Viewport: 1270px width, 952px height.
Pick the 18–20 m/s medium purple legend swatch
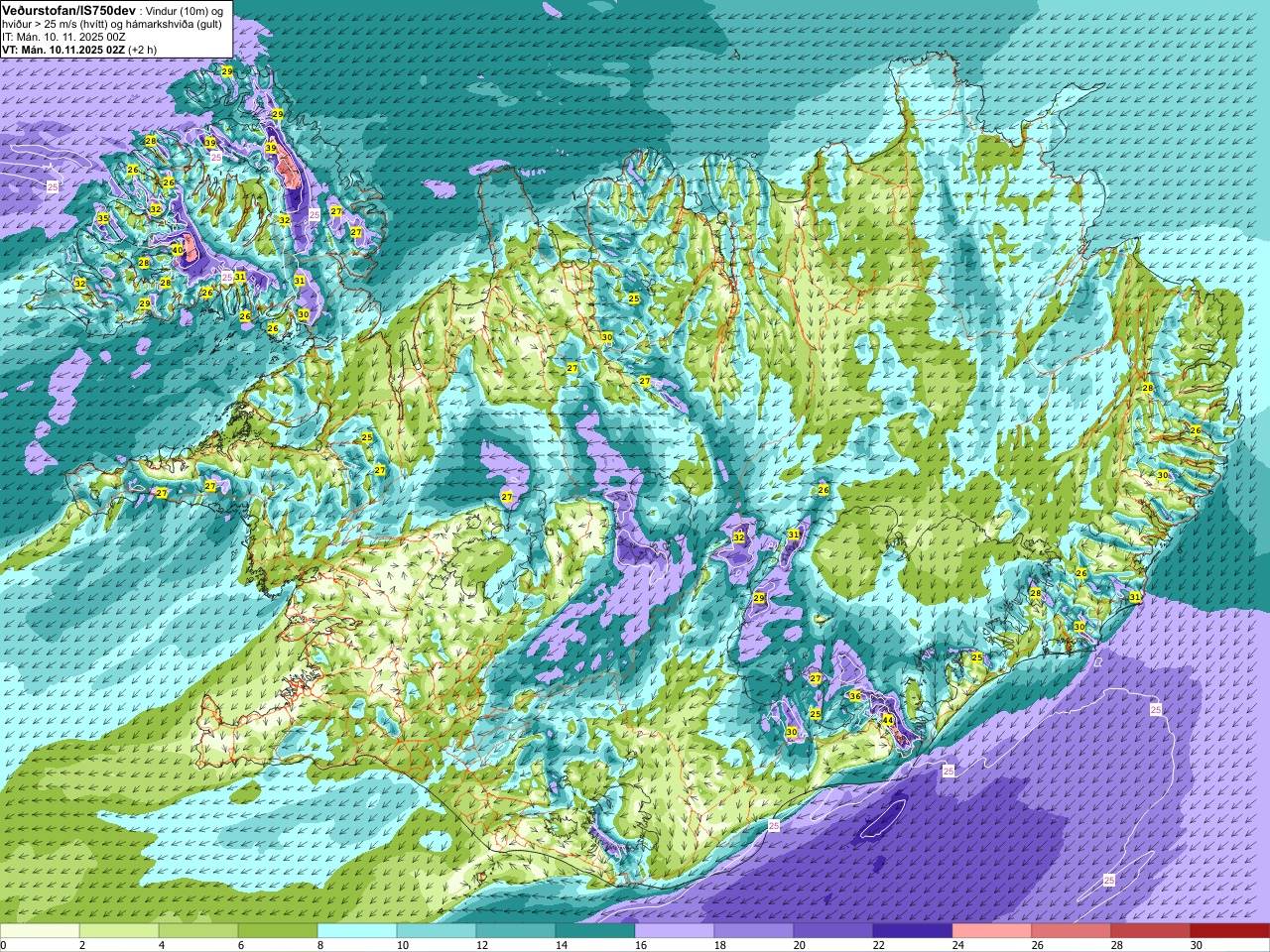click(x=754, y=930)
